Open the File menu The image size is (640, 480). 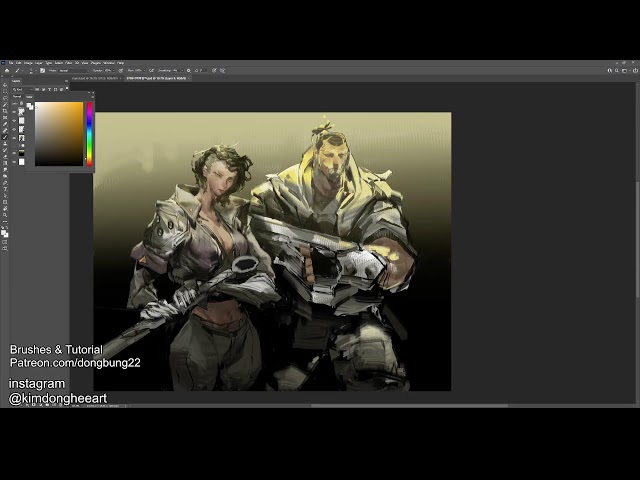pos(11,63)
